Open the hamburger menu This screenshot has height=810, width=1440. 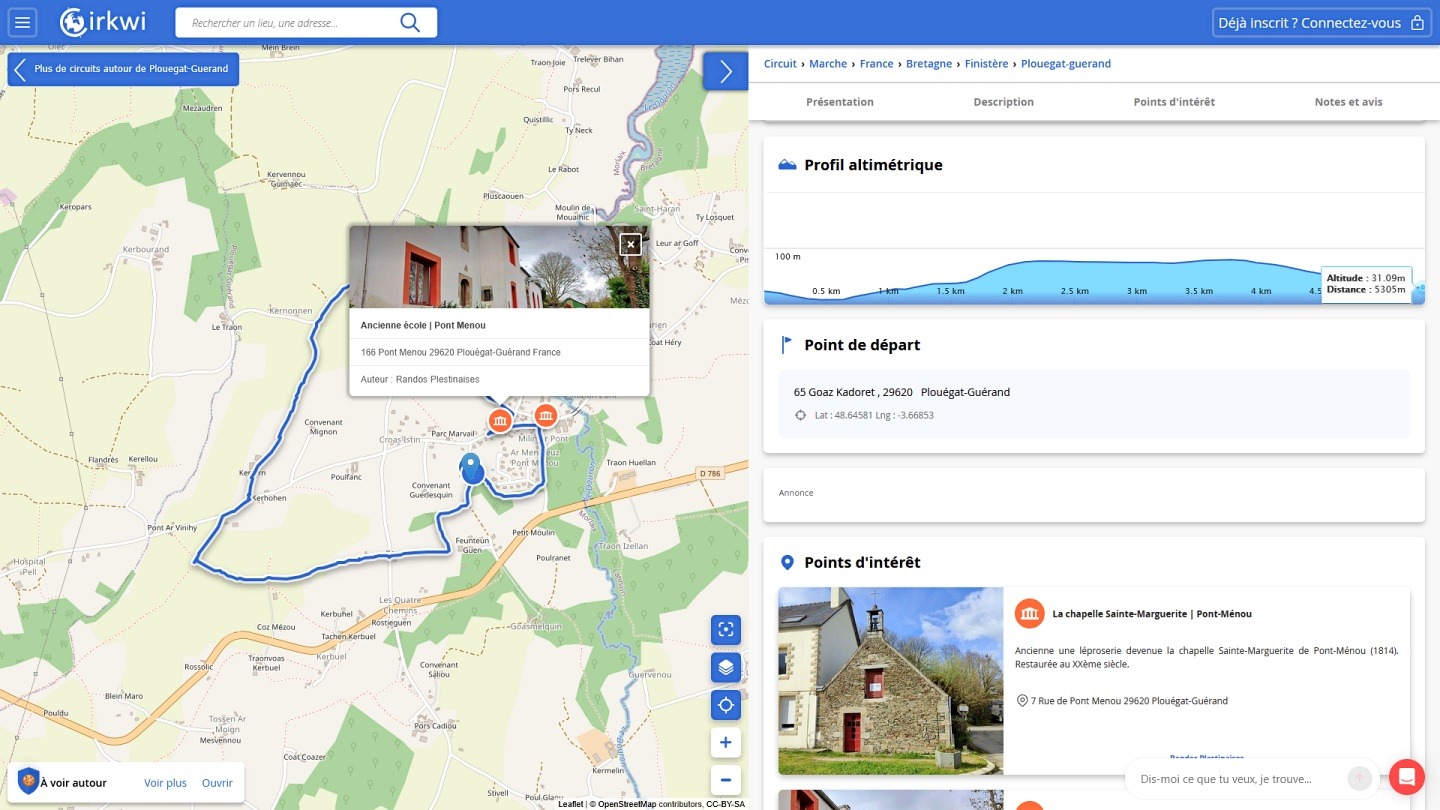point(22,22)
